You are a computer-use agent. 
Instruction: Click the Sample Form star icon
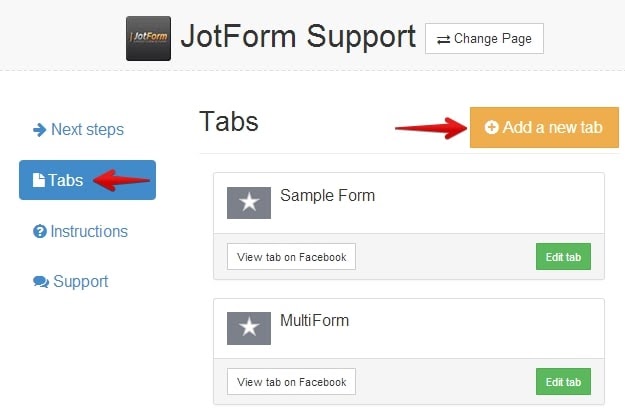tap(249, 203)
